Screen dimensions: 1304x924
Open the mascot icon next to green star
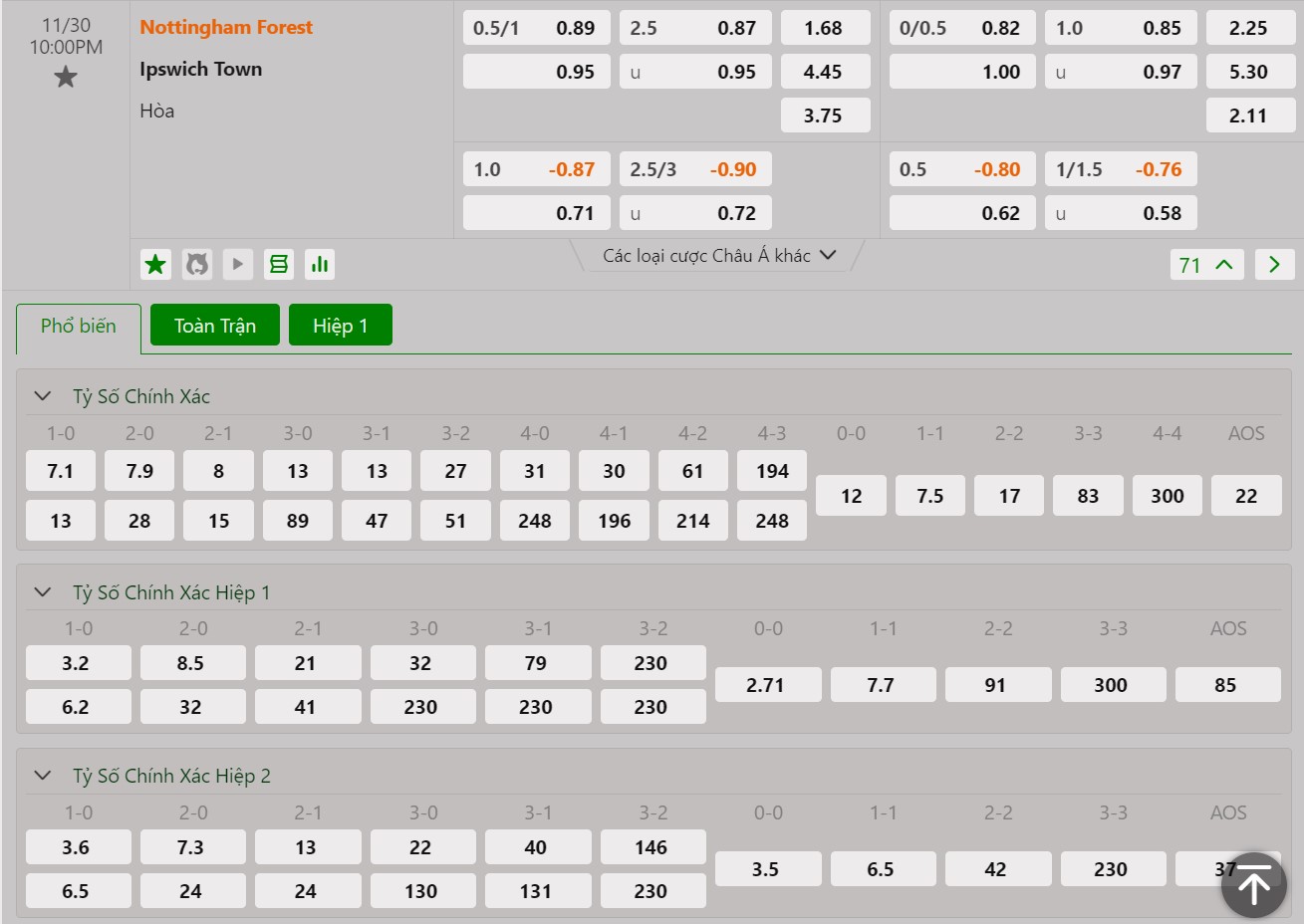197,264
